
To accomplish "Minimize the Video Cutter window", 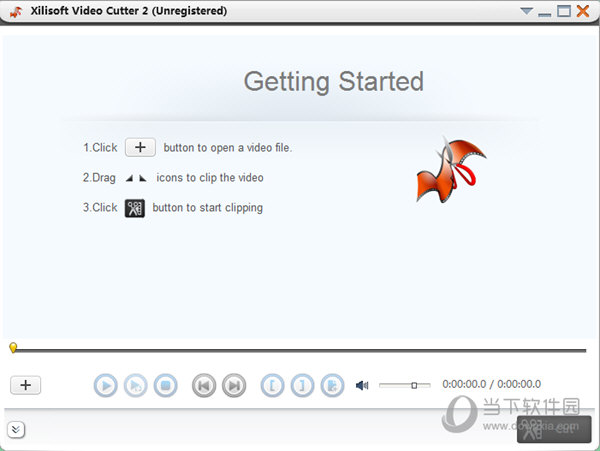I will 545,14.
